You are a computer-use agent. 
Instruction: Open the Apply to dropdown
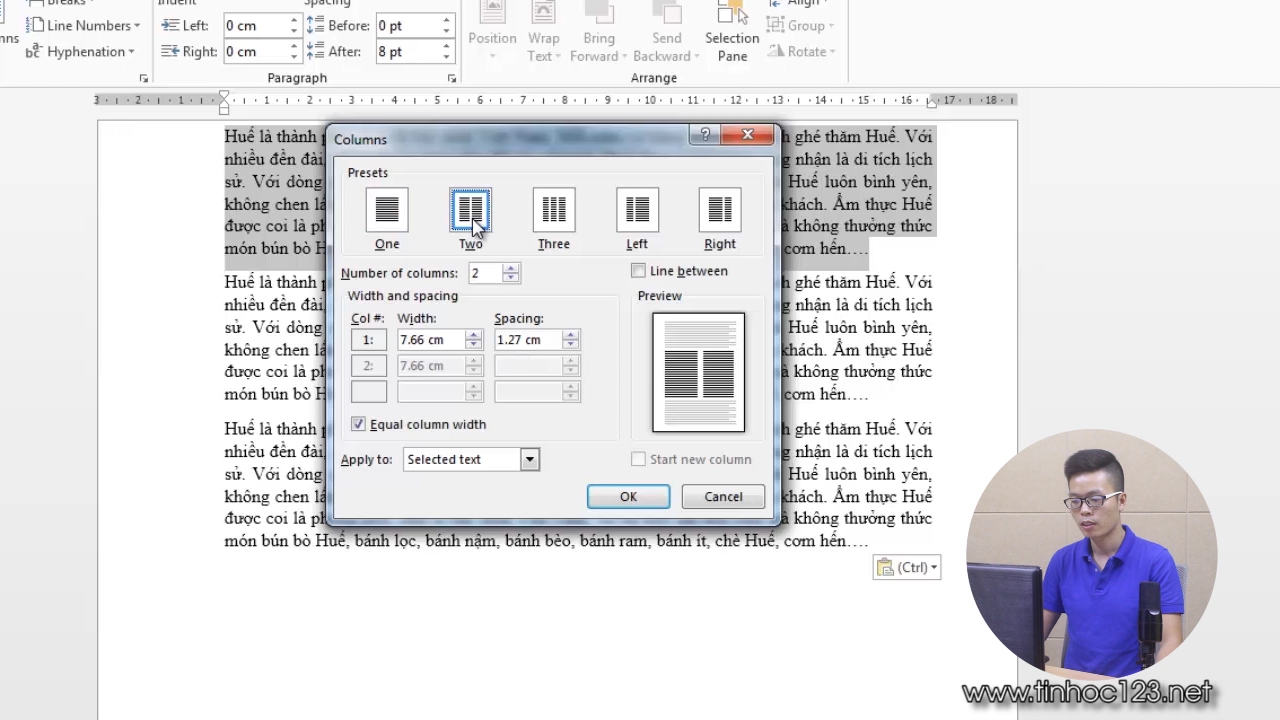coord(529,460)
